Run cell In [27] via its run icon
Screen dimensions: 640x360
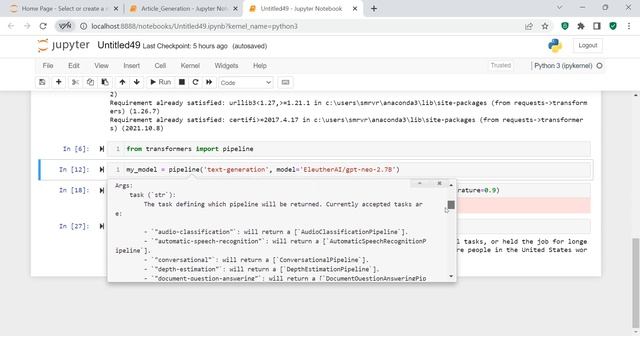tap(102, 226)
